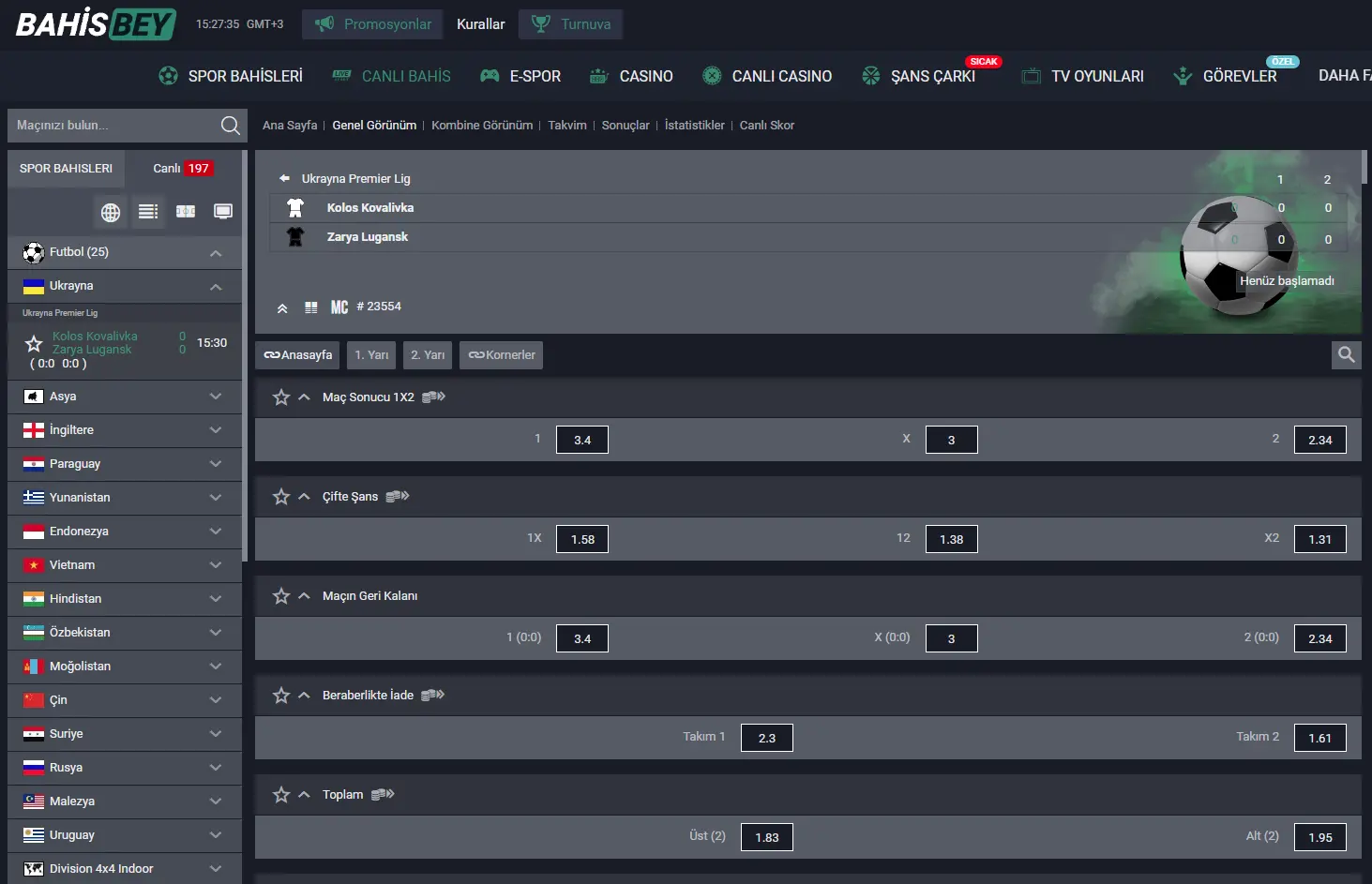The image size is (1372, 884).
Task: Click the TV icon of TV Oyunları
Action: (1031, 76)
